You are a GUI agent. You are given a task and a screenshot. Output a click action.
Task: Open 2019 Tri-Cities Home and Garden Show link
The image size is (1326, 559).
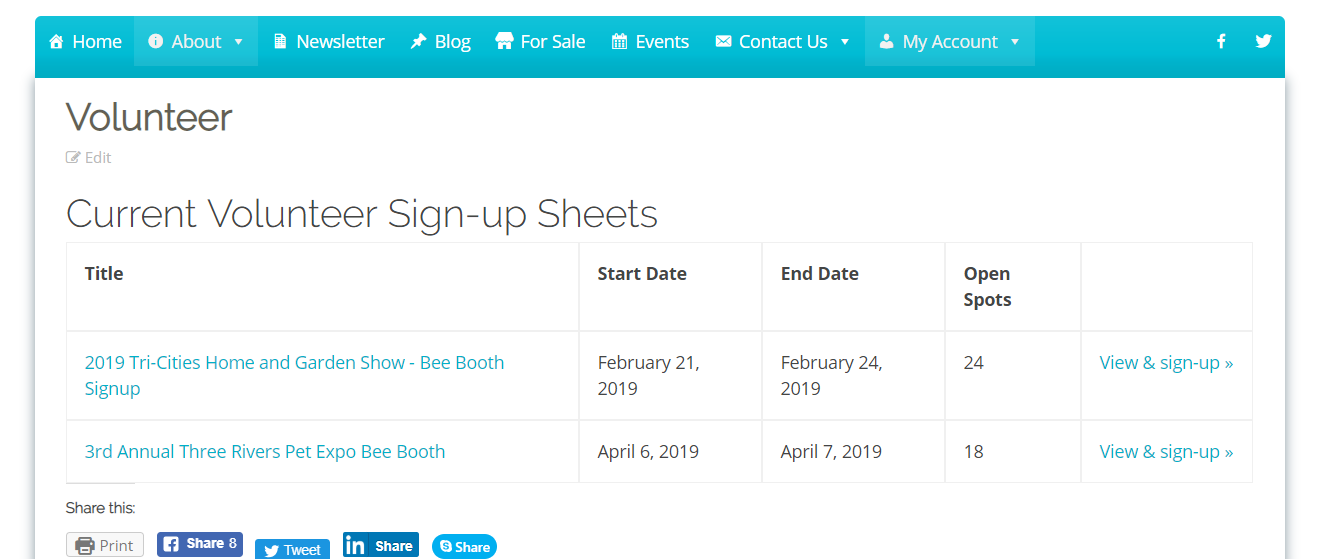pos(294,375)
